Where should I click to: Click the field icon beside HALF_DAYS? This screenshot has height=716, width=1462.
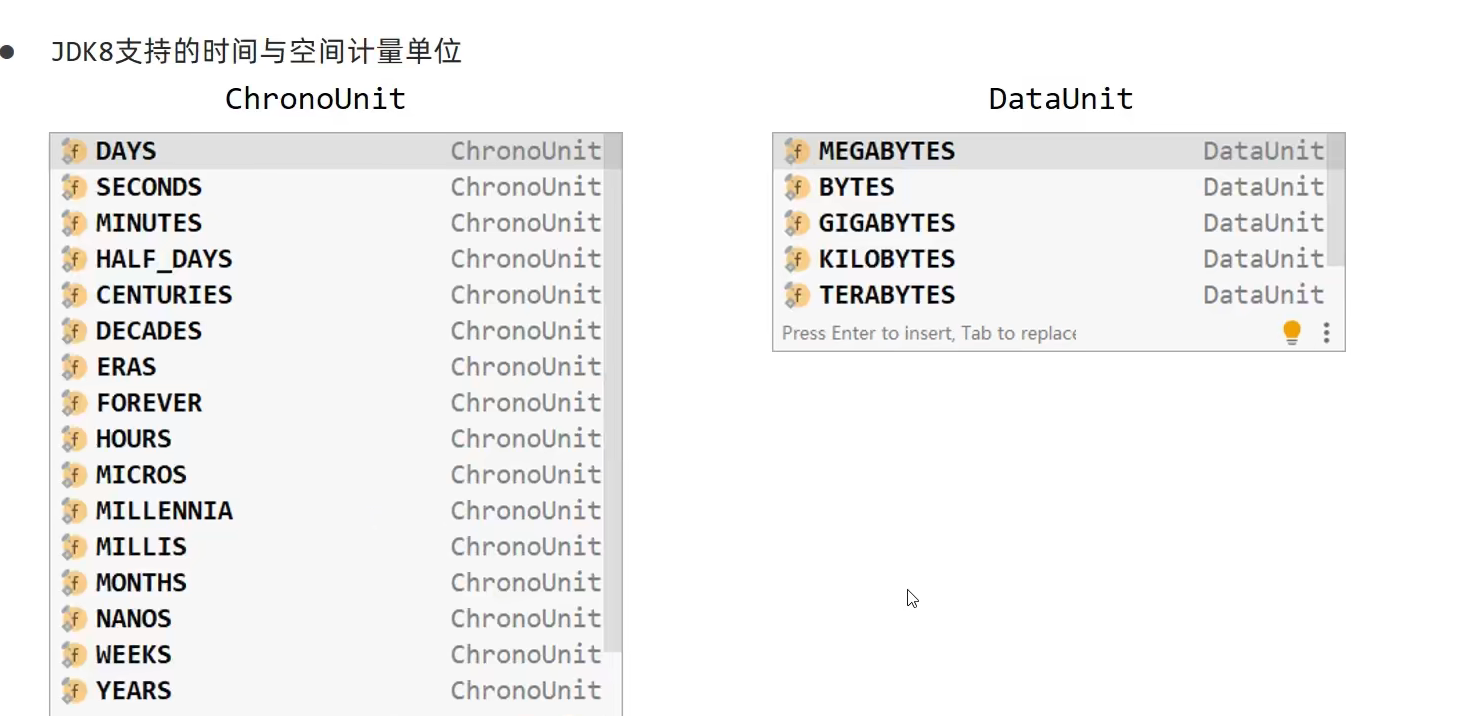pos(74,259)
